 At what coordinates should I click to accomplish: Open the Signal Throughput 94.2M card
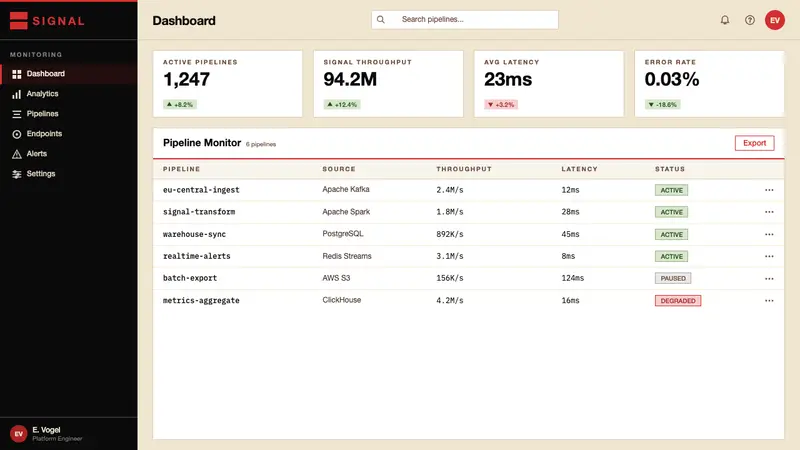point(388,84)
